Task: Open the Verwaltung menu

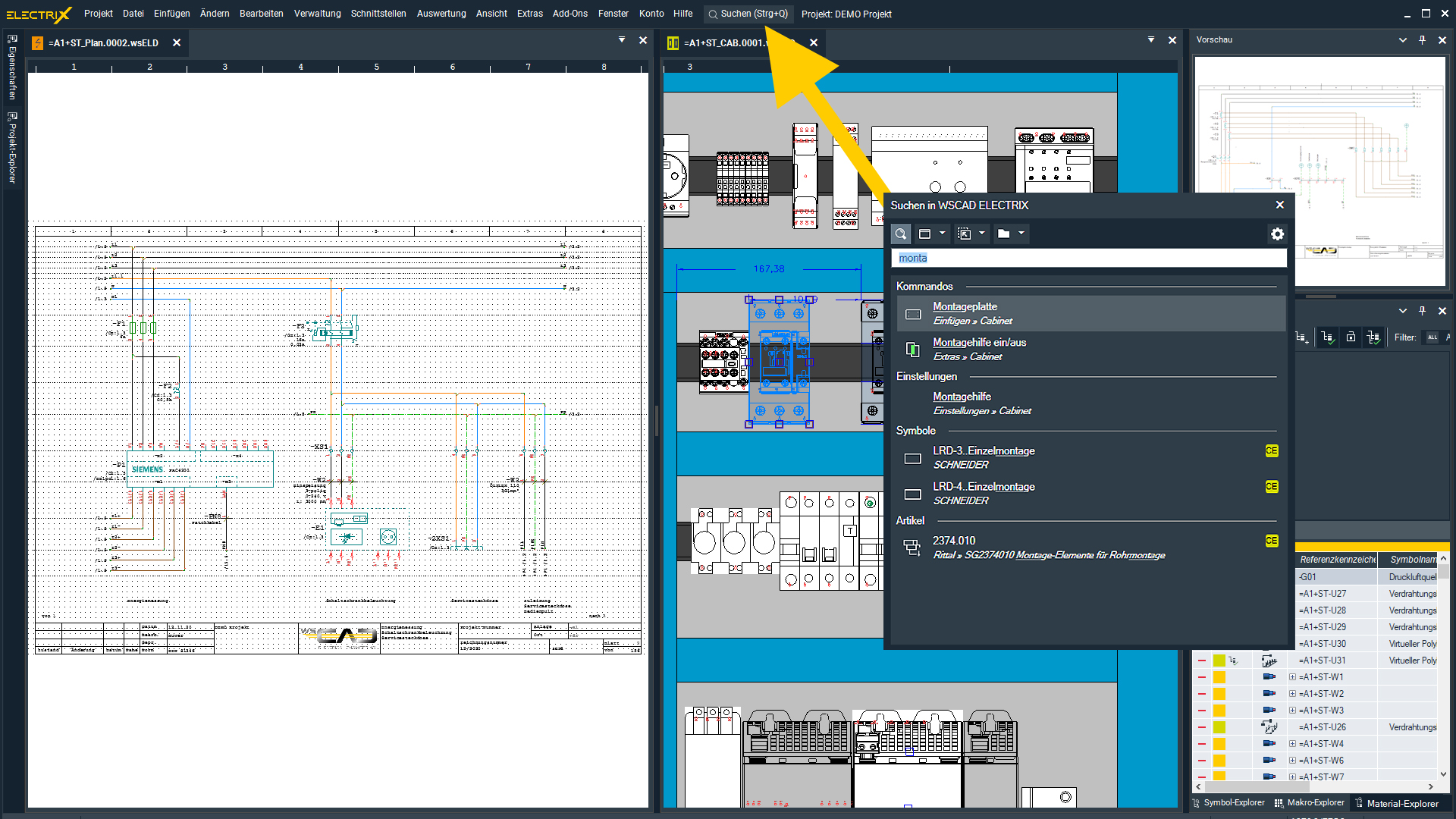Action: pyautogui.click(x=317, y=13)
